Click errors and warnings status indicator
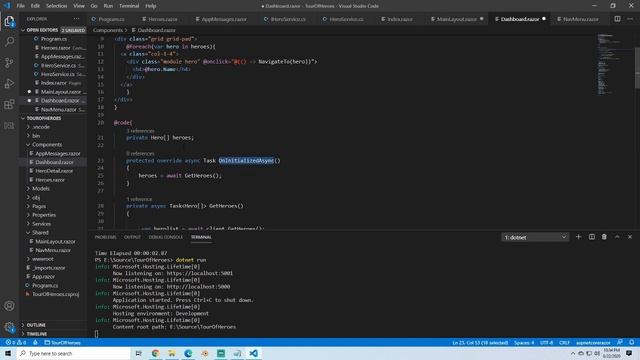Image resolution: width=640 pixels, height=360 pixels. (16, 342)
